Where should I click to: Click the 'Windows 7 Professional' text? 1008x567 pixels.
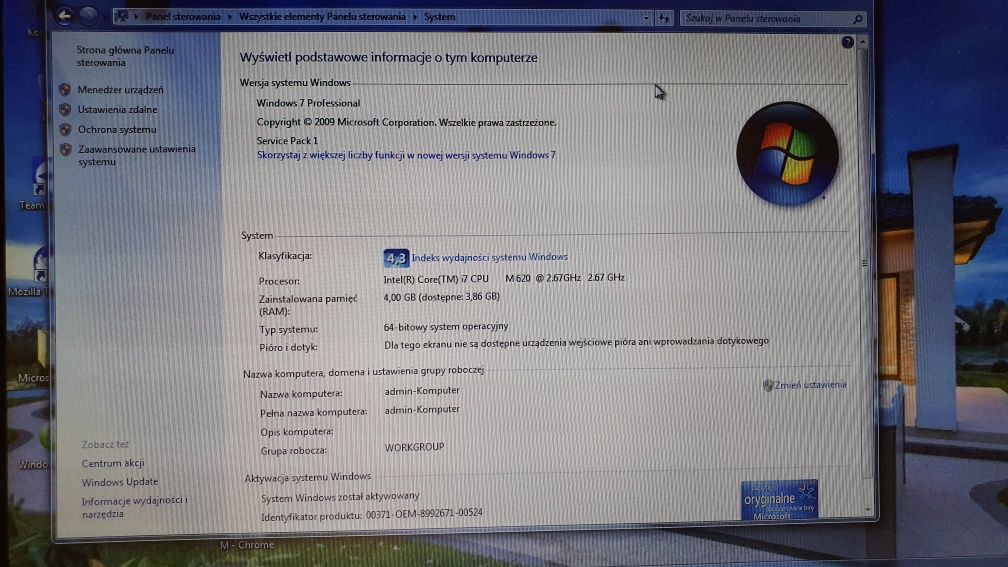(308, 103)
